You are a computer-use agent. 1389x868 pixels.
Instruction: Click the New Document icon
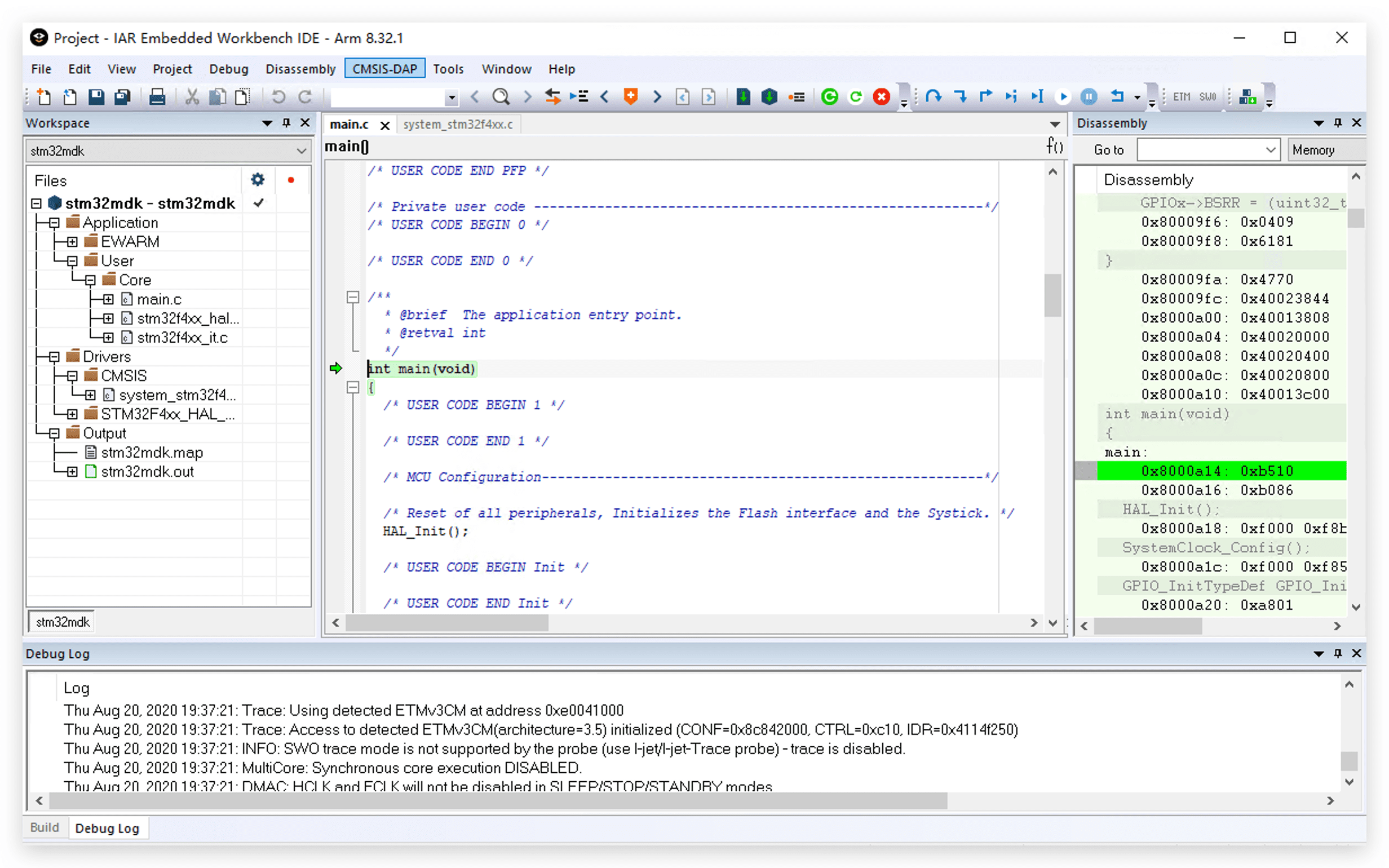pos(43,96)
